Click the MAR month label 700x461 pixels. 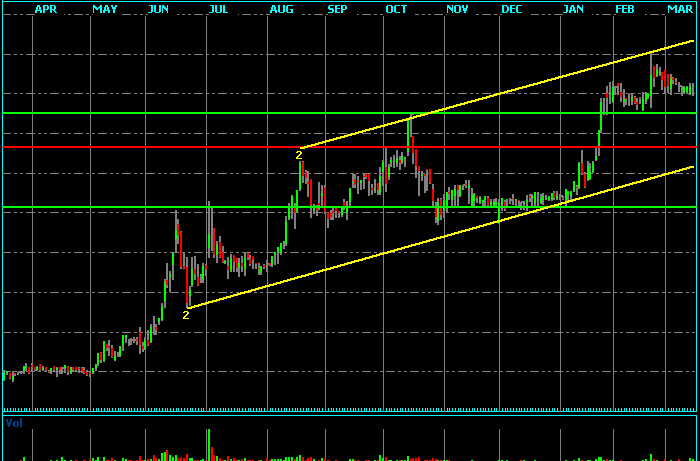point(679,9)
